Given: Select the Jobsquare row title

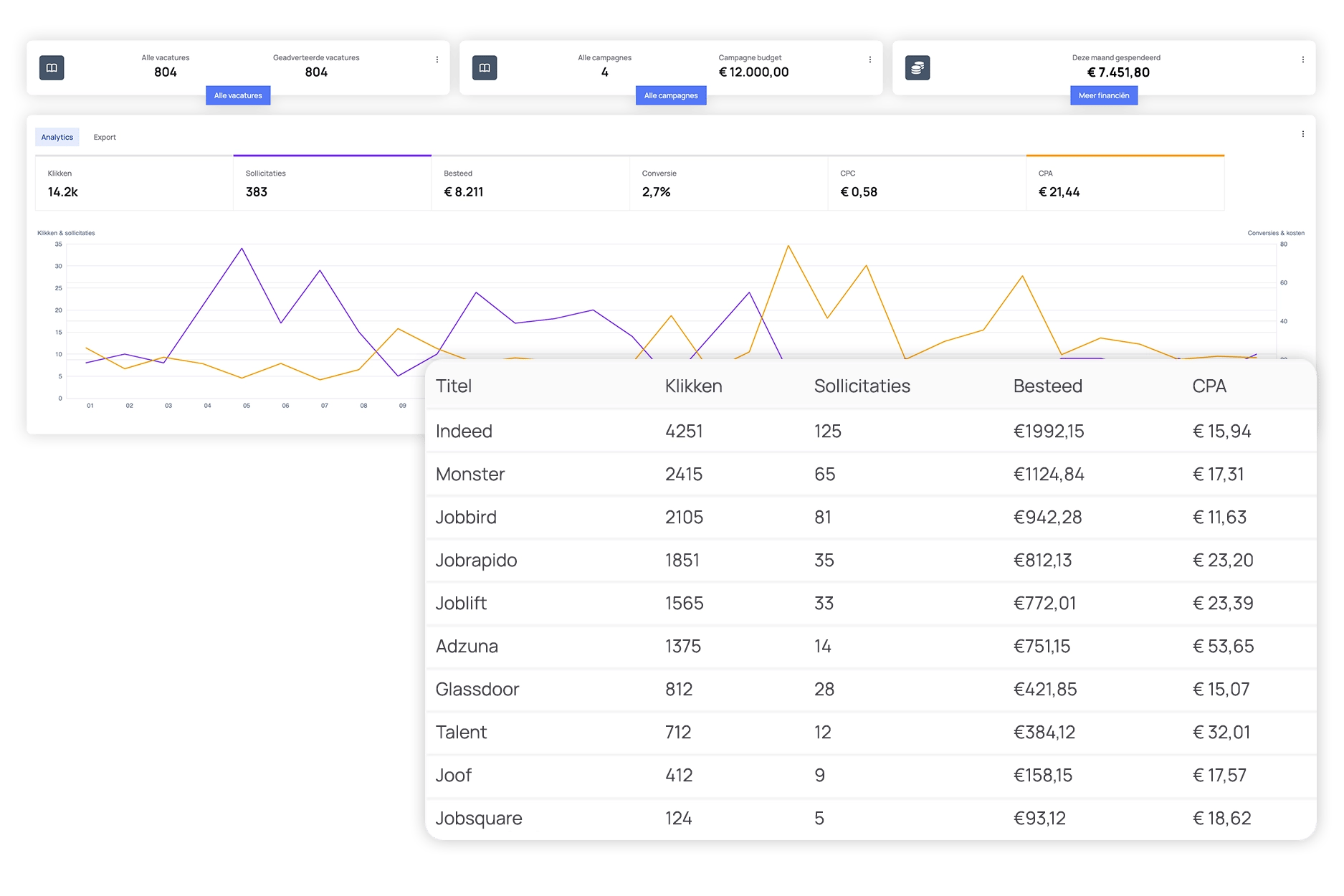Looking at the screenshot, I should point(479,819).
